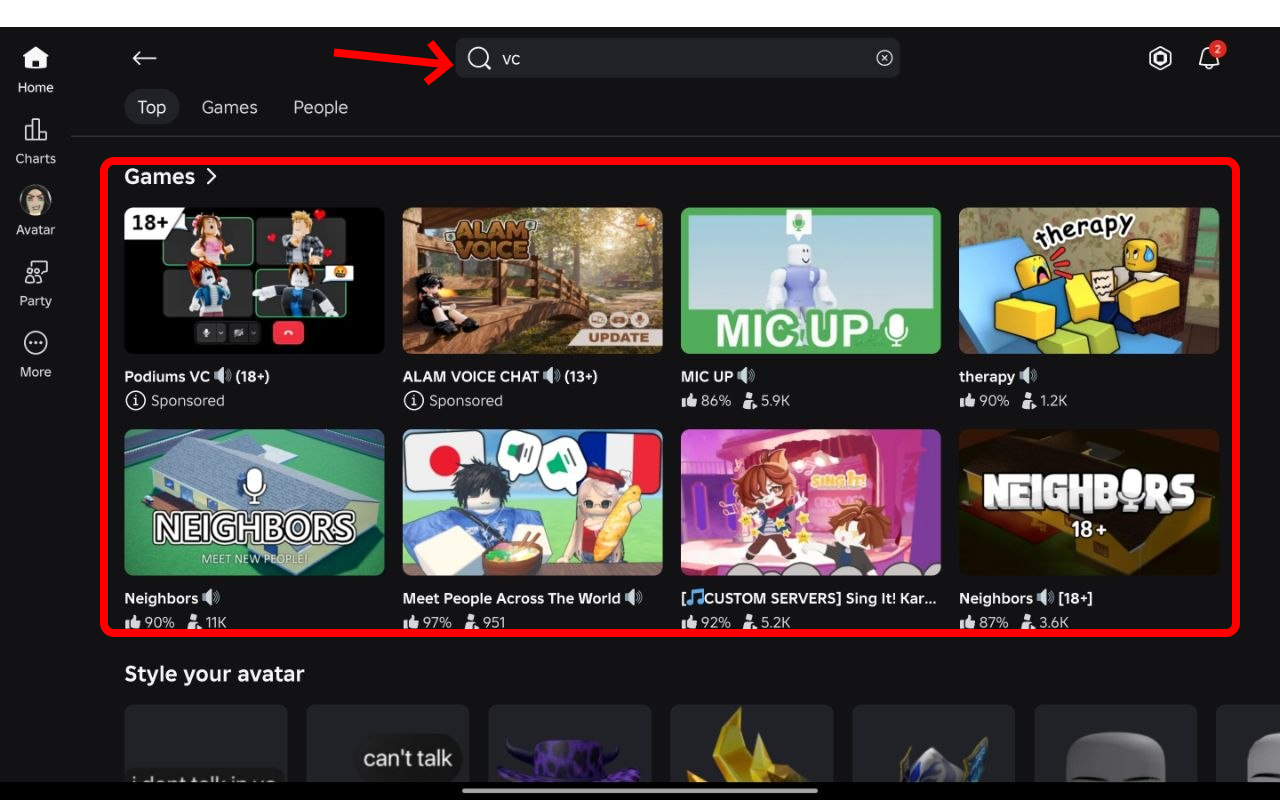Click the Style your avatar heading
Viewport: 1280px width, 800px height.
[214, 674]
